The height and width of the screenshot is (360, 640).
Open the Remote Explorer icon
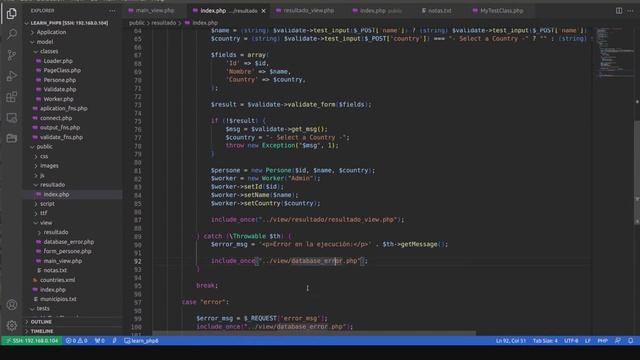[x=11, y=118]
